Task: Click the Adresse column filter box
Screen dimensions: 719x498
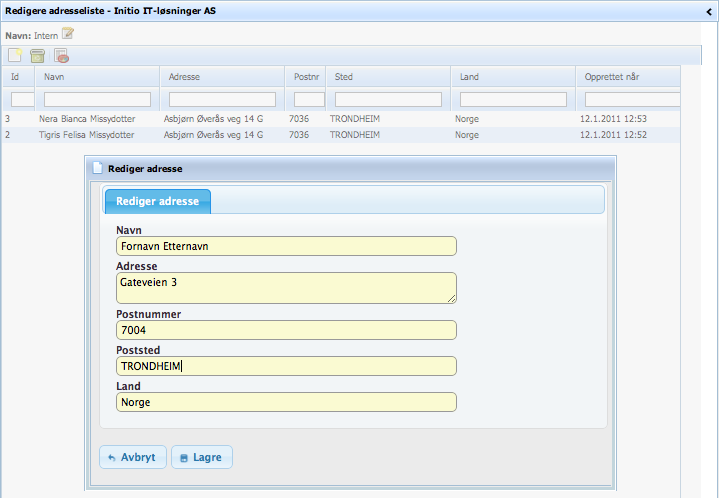Action: click(222, 99)
